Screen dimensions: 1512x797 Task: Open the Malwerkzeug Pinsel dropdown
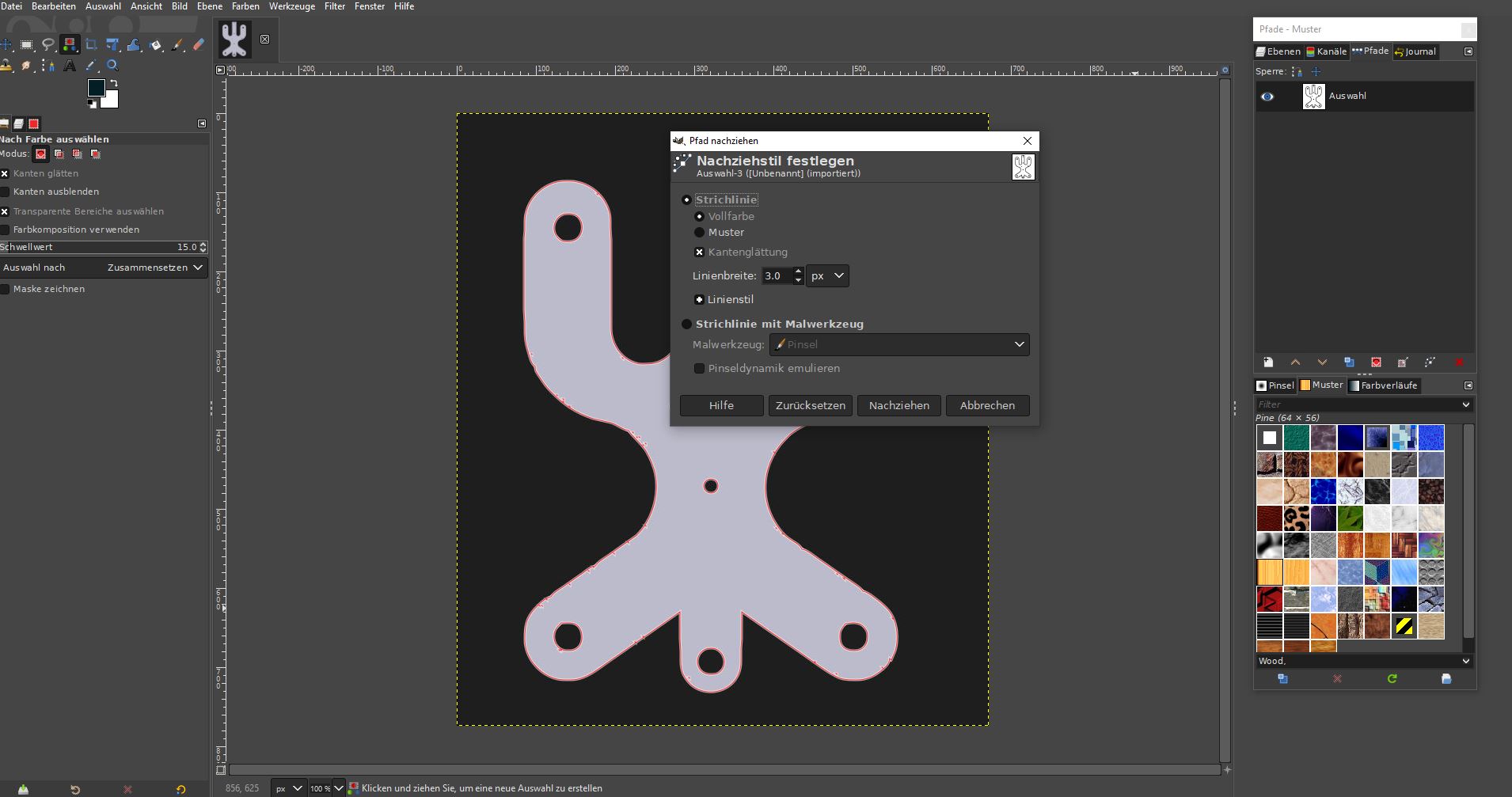tap(899, 344)
